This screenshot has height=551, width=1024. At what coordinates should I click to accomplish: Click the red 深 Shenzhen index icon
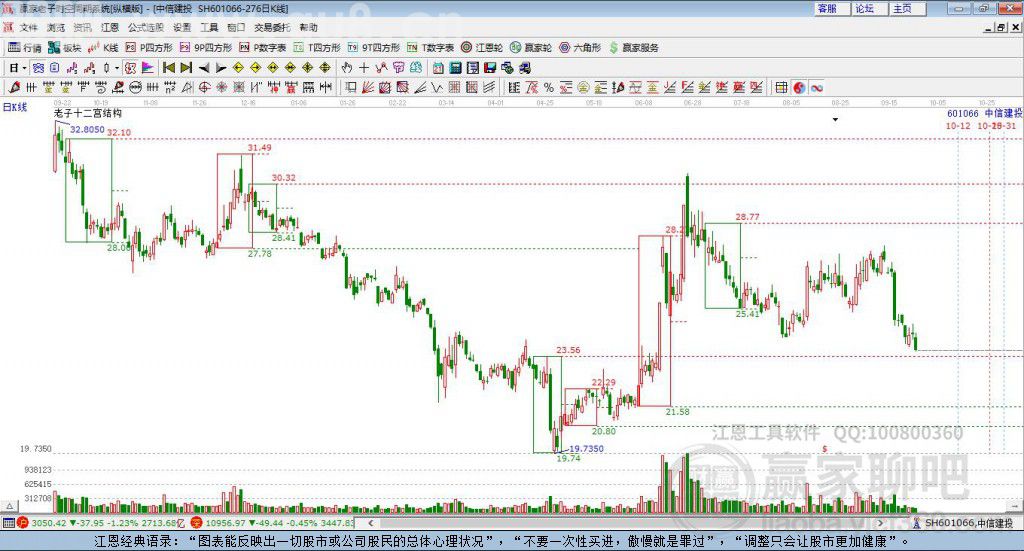click(196, 523)
